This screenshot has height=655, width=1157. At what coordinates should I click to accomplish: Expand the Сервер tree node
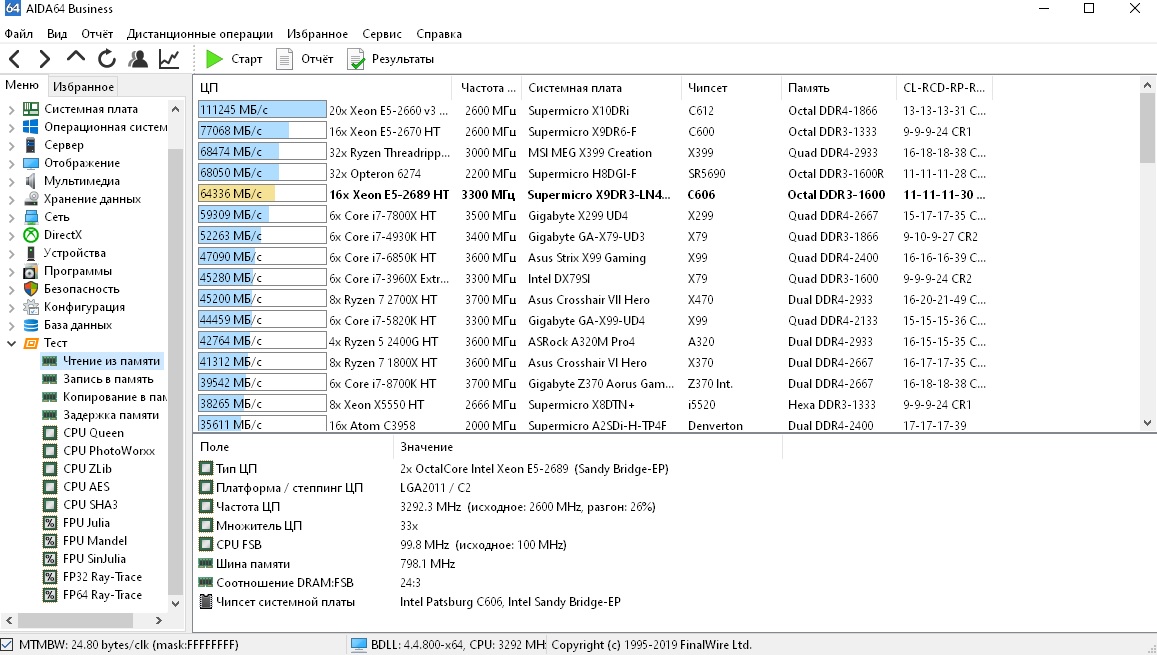tap(11, 145)
